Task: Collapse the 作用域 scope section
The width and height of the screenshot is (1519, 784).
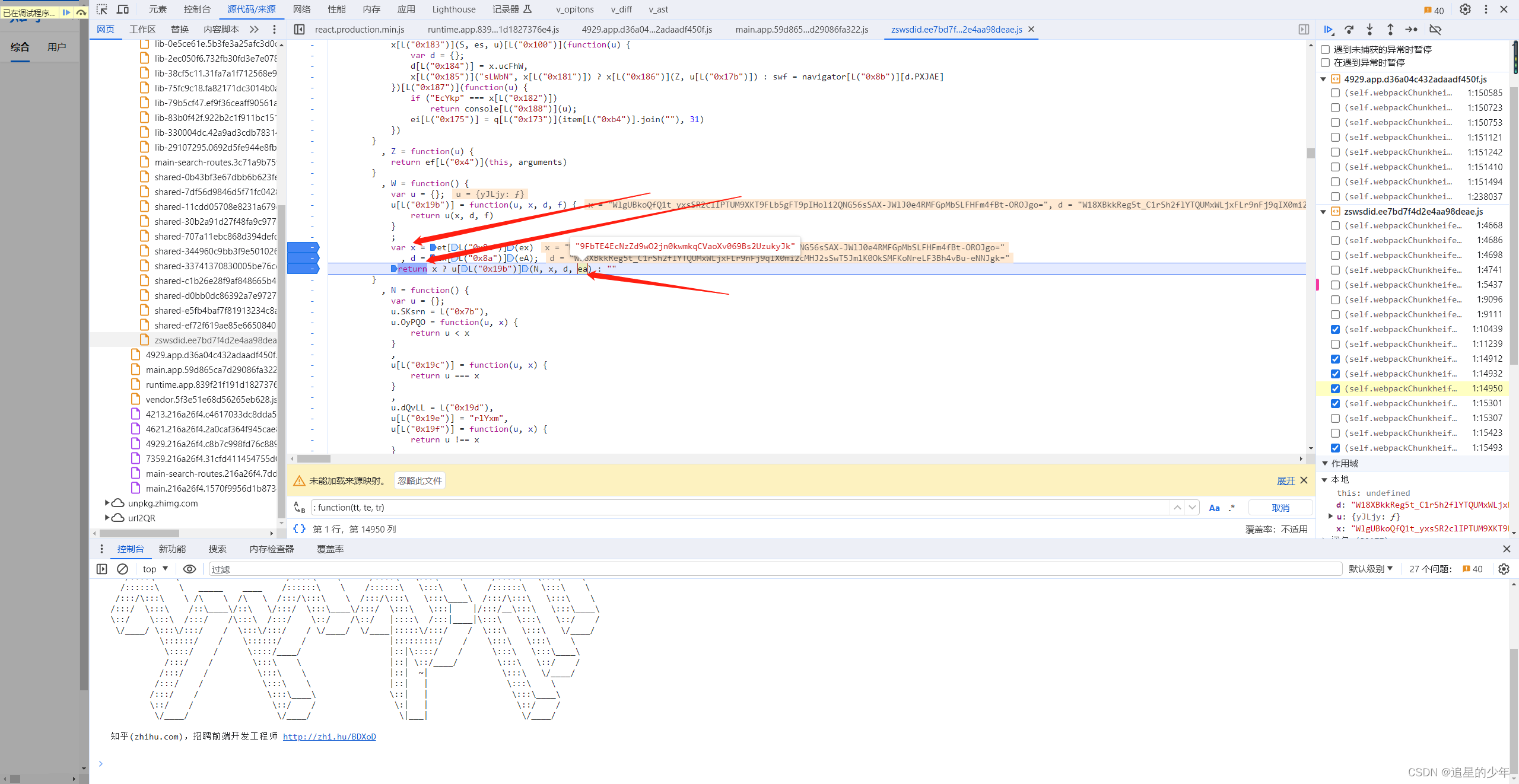Action: [1325, 463]
